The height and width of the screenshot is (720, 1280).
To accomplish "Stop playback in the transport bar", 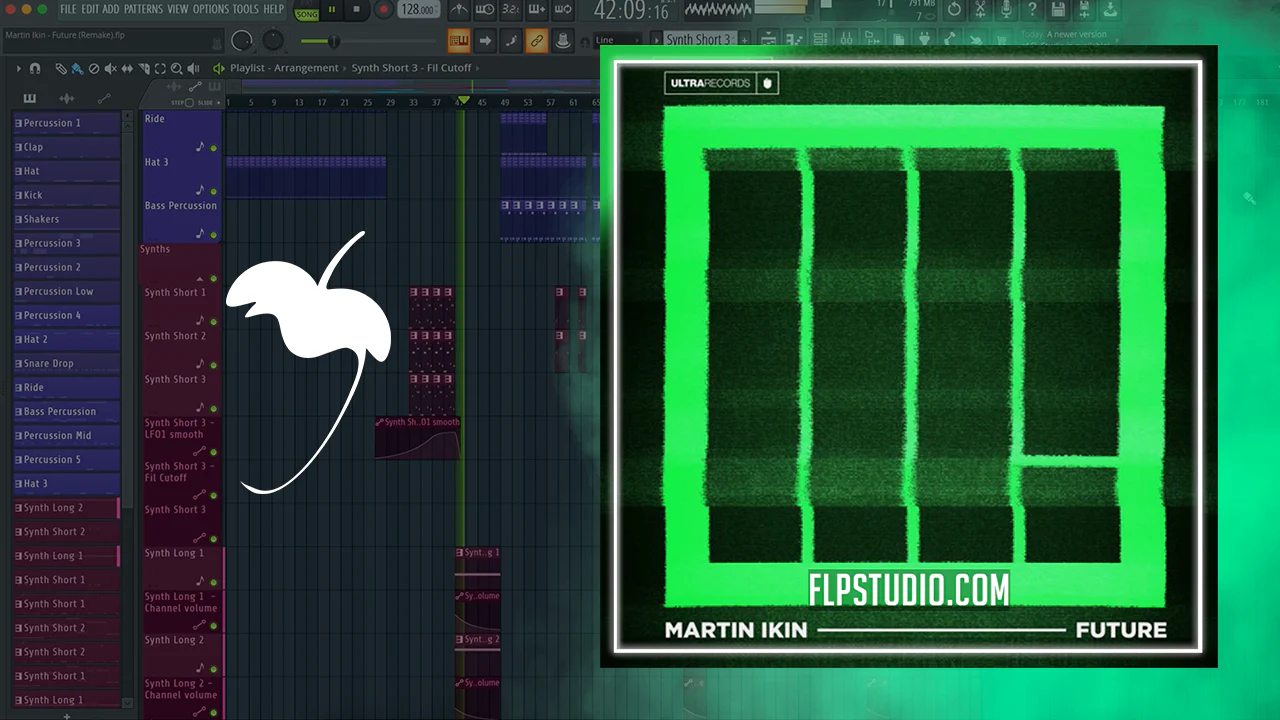I will [x=357, y=10].
